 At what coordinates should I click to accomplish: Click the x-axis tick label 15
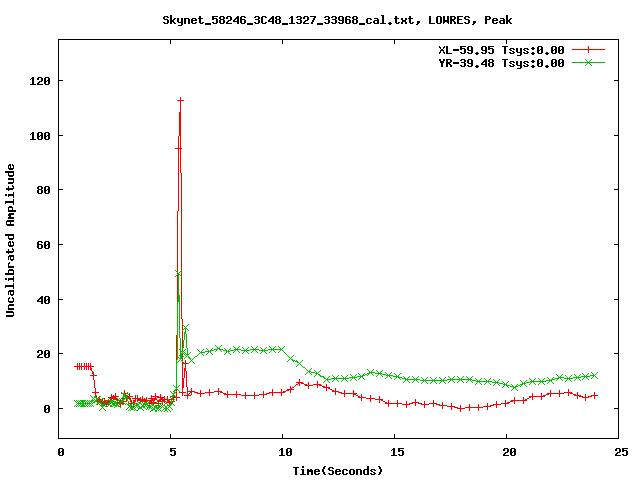point(397,452)
